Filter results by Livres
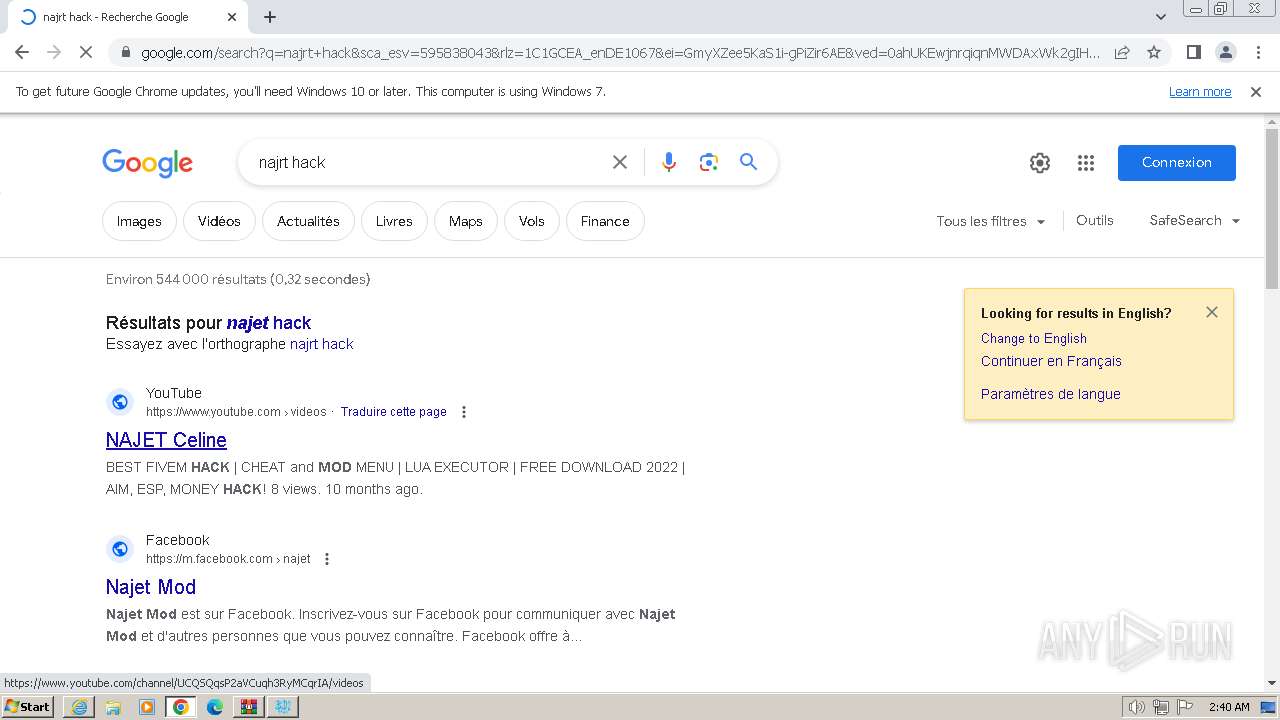1280x720 pixels. (394, 221)
